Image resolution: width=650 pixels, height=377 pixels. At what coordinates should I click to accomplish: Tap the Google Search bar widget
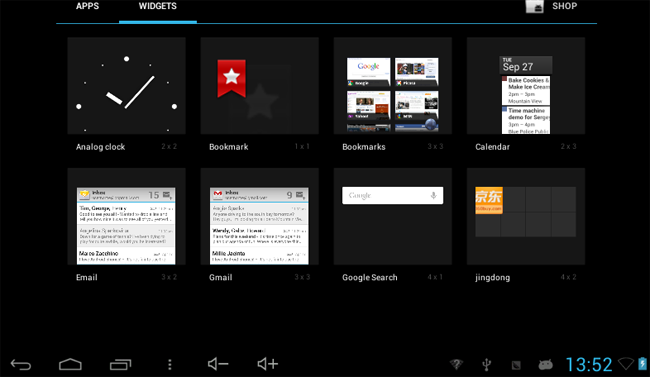point(393,195)
